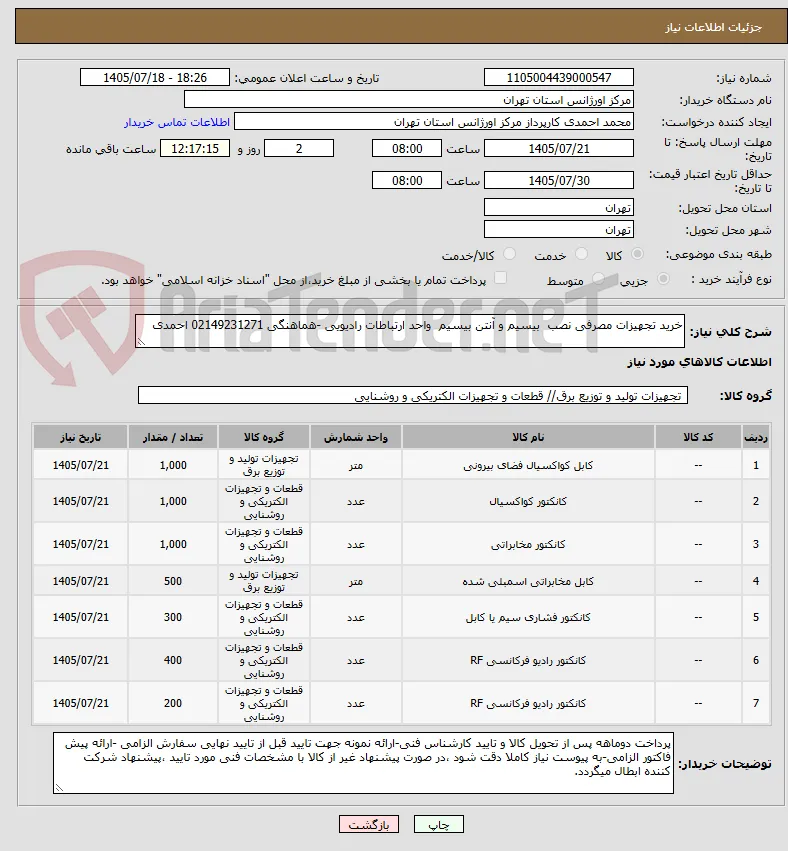Click the شرح کلی نیاز description textbox

coord(410,331)
